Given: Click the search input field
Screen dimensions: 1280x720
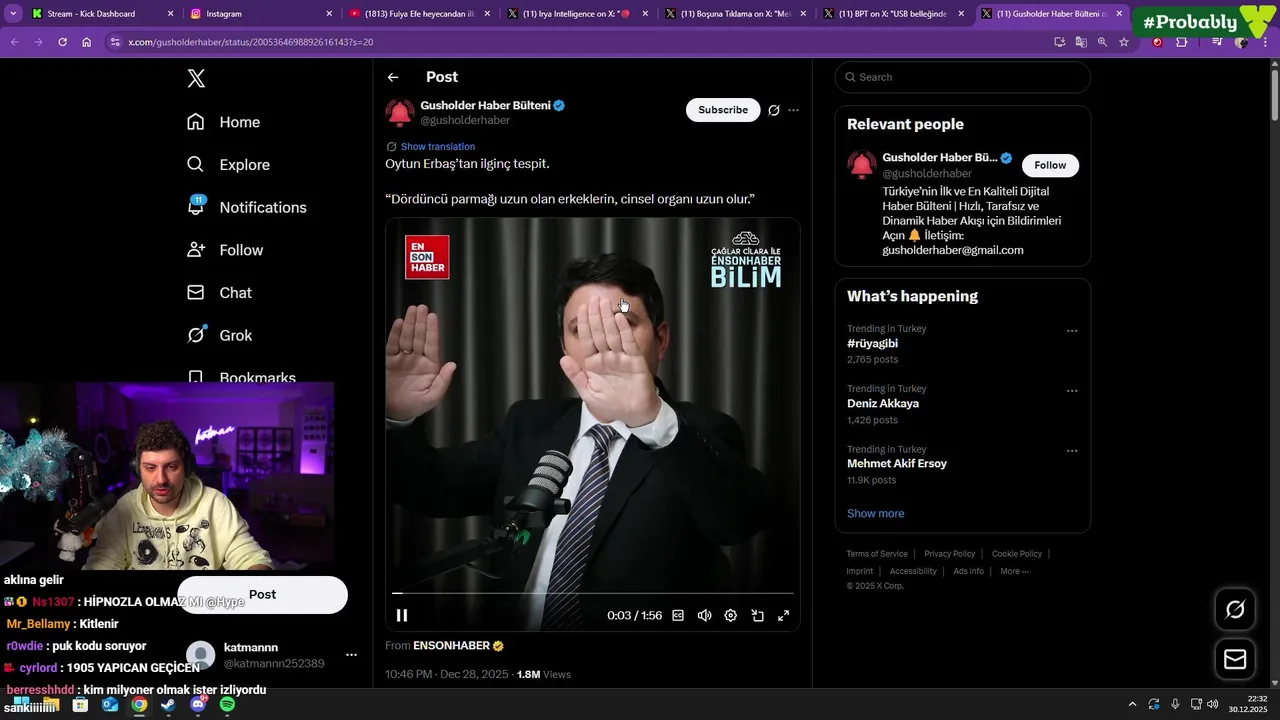Looking at the screenshot, I should pyautogui.click(x=963, y=77).
